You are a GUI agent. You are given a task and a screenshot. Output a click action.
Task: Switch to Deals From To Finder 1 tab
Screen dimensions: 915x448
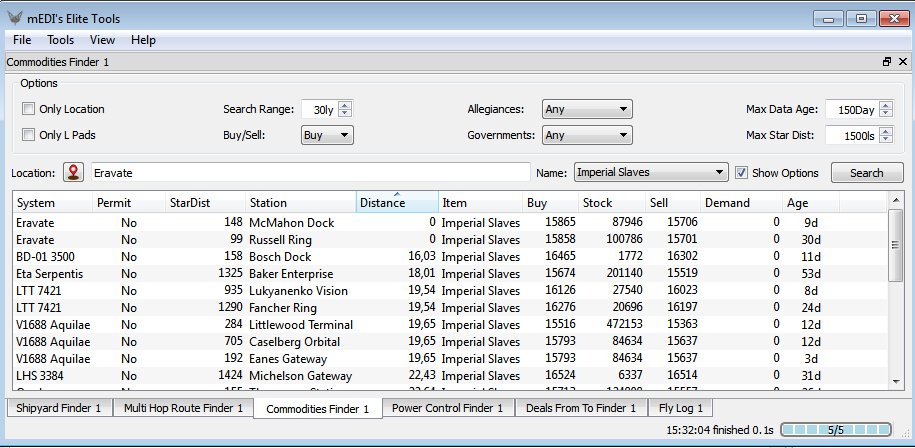[x=581, y=408]
